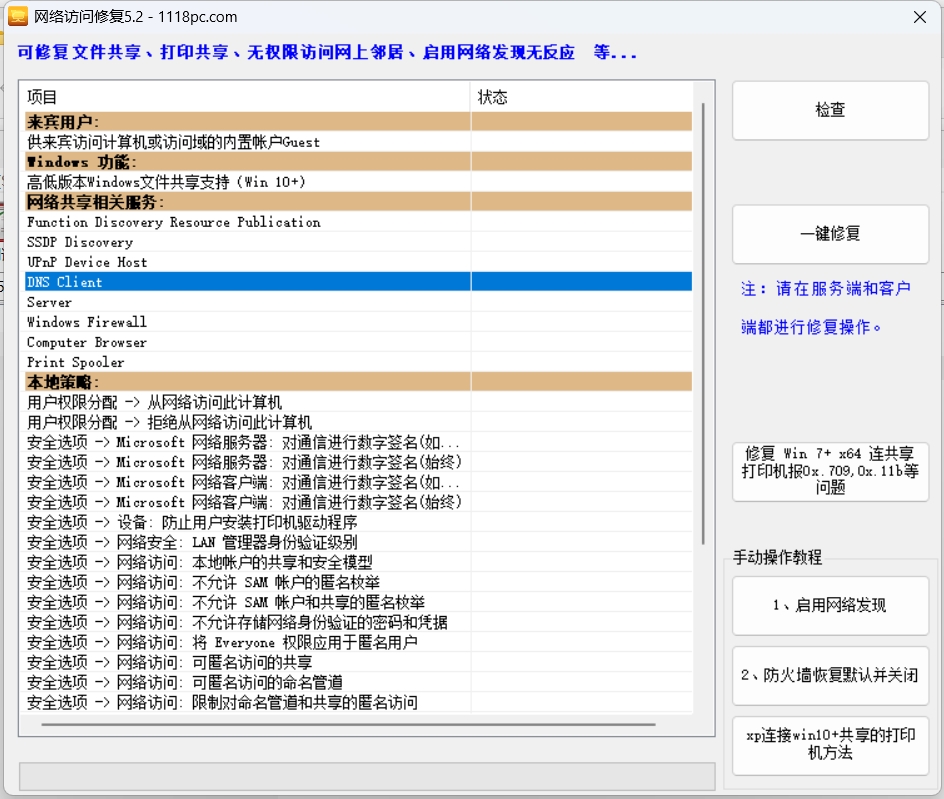Click the 检查 button

point(830,110)
